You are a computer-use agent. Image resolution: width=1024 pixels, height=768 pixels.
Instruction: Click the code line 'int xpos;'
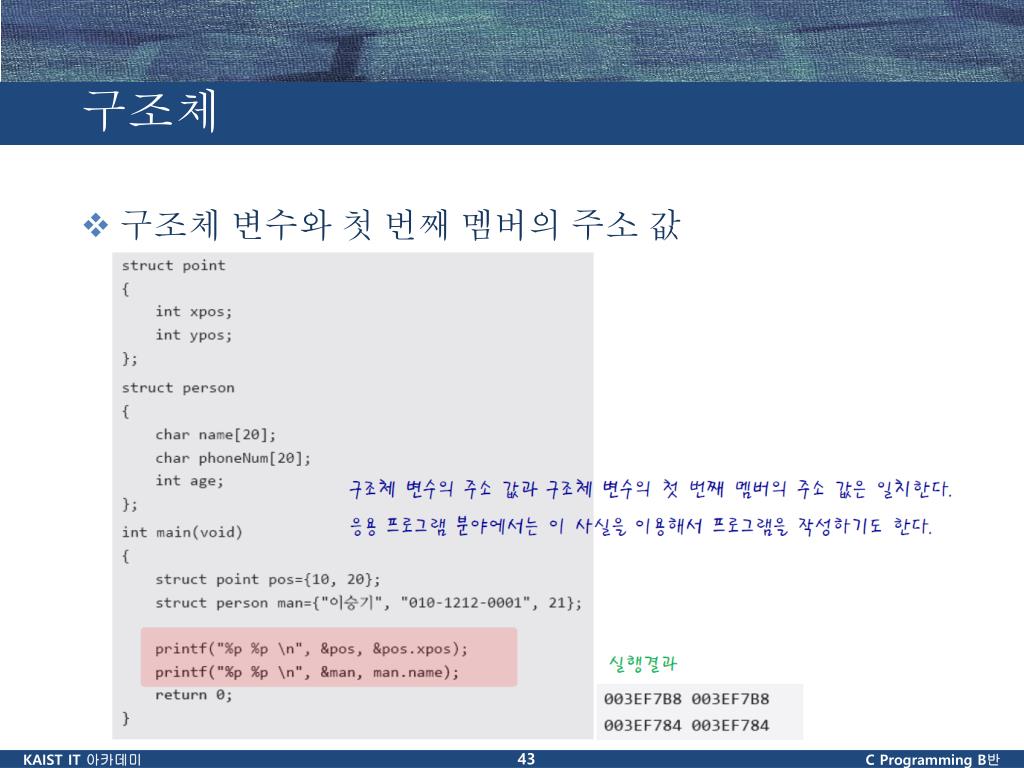click(193, 312)
